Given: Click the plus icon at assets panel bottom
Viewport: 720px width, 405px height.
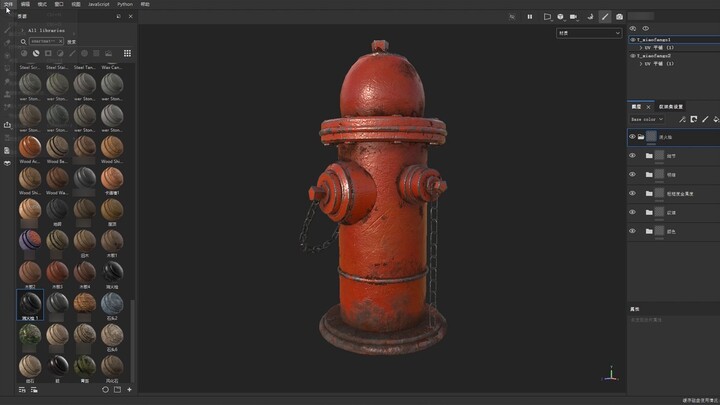Looking at the screenshot, I should pos(130,389).
